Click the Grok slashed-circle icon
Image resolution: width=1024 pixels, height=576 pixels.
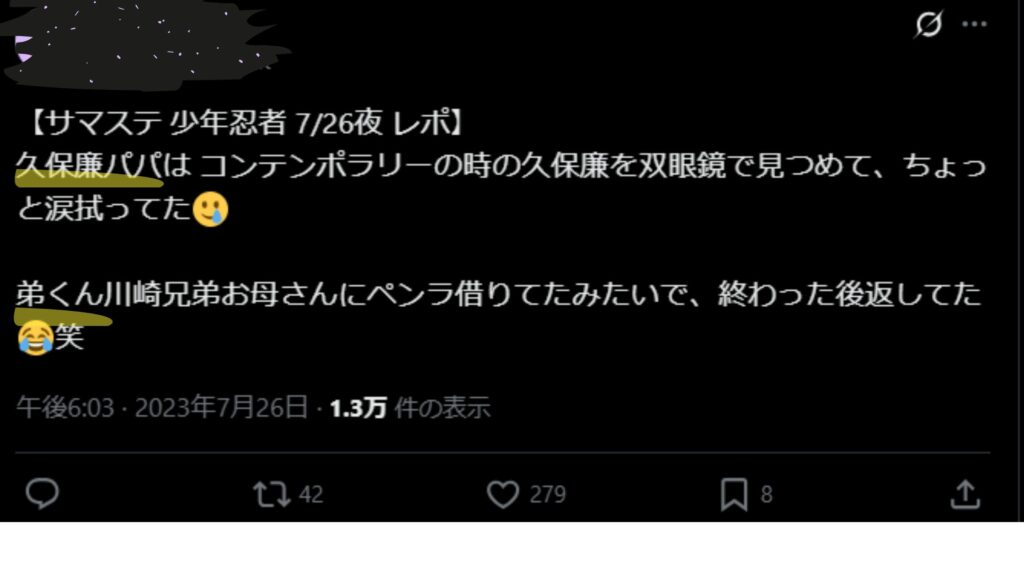click(928, 25)
